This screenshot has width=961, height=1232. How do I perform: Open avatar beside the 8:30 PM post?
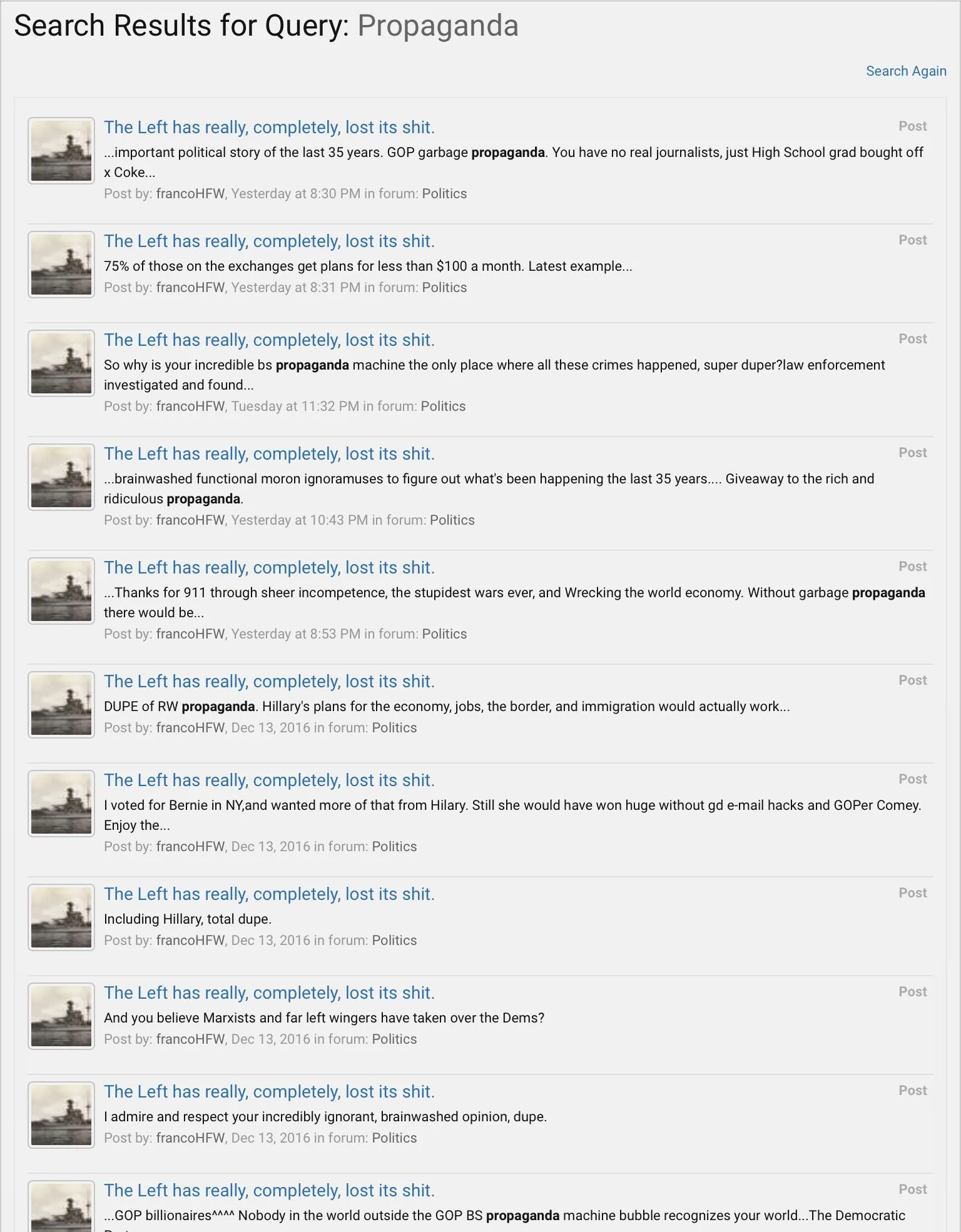coord(61,151)
